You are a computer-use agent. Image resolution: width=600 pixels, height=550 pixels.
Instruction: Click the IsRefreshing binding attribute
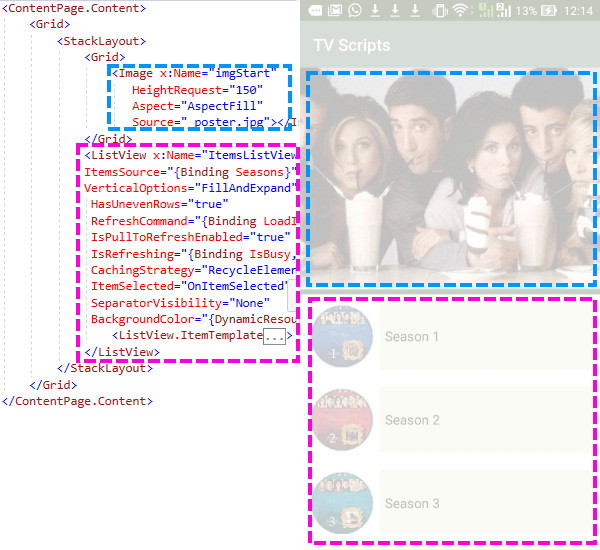click(194, 254)
